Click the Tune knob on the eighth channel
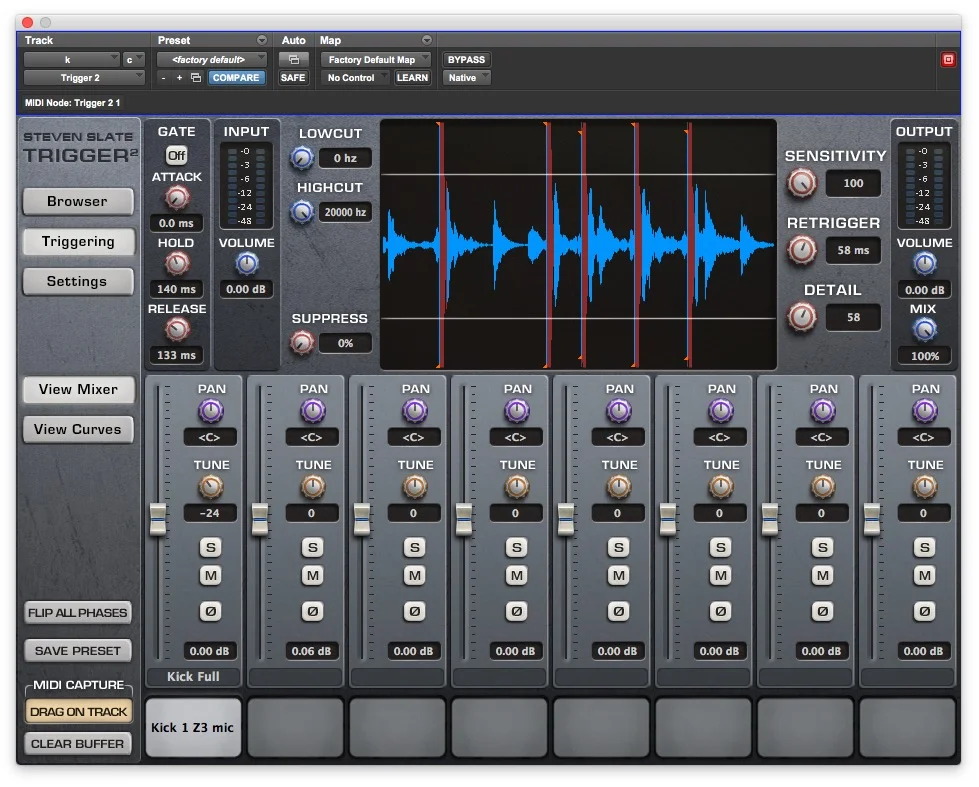 (x=925, y=487)
